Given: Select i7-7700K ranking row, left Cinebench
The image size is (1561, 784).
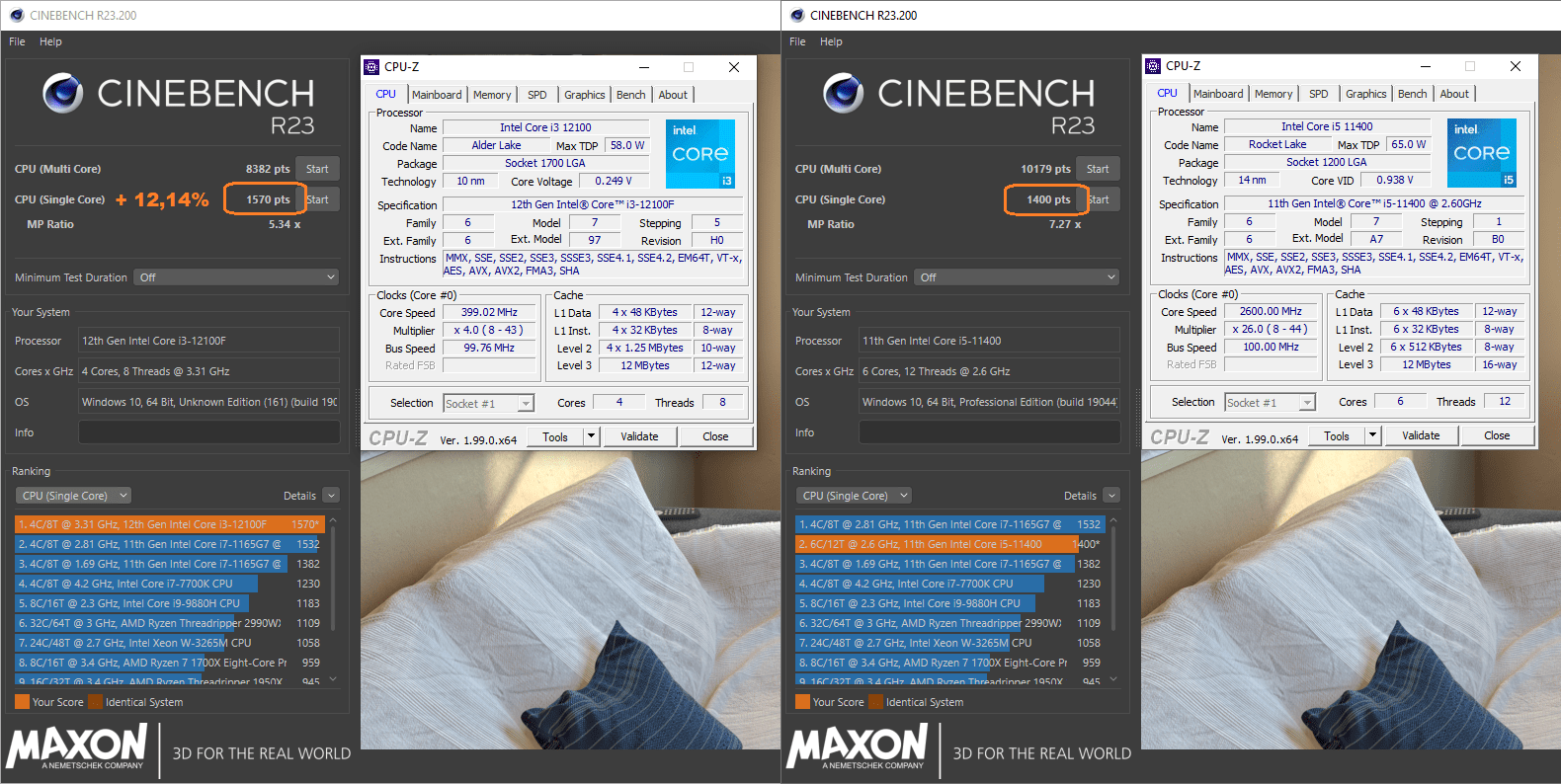Looking at the screenshot, I should [x=169, y=584].
